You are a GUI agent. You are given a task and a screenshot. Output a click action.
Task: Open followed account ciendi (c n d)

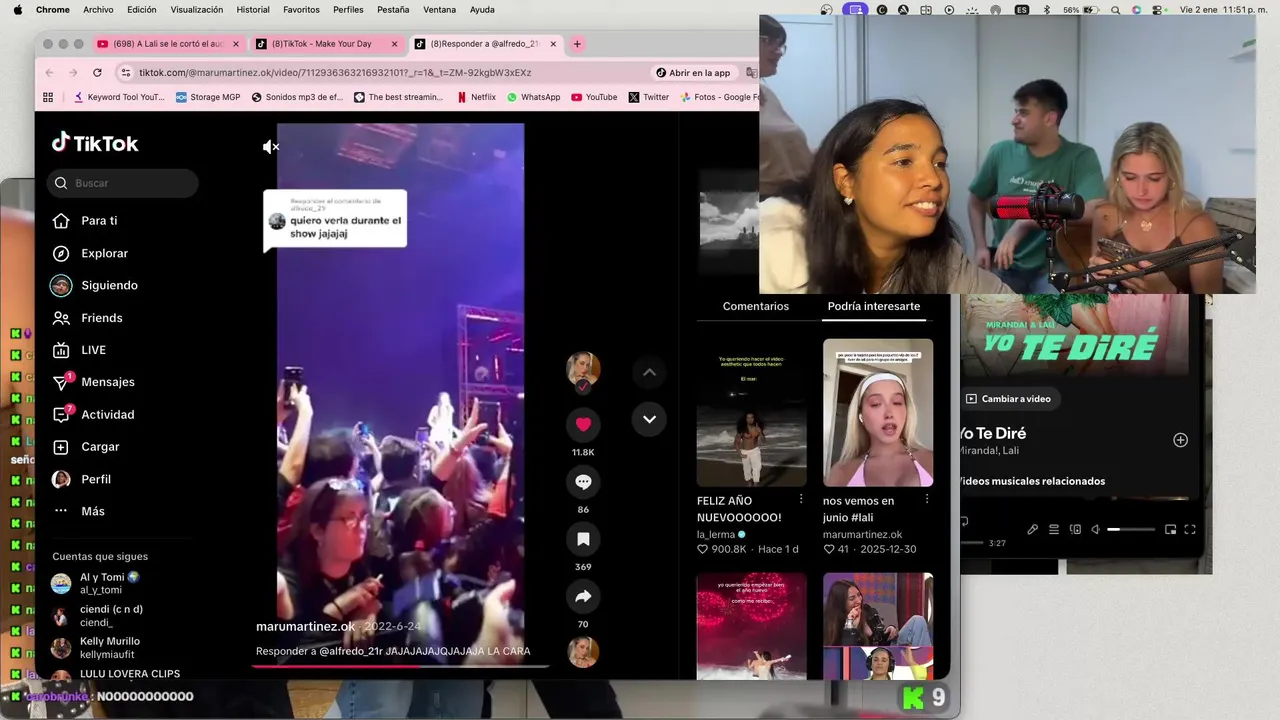point(111,615)
